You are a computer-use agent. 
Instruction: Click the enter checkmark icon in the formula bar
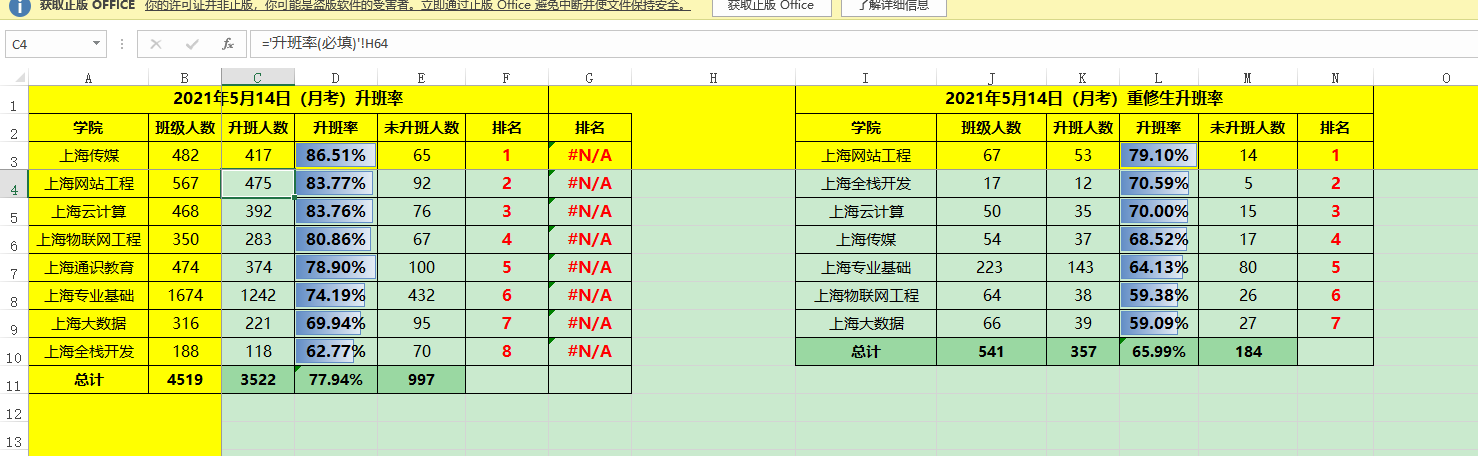pos(192,44)
